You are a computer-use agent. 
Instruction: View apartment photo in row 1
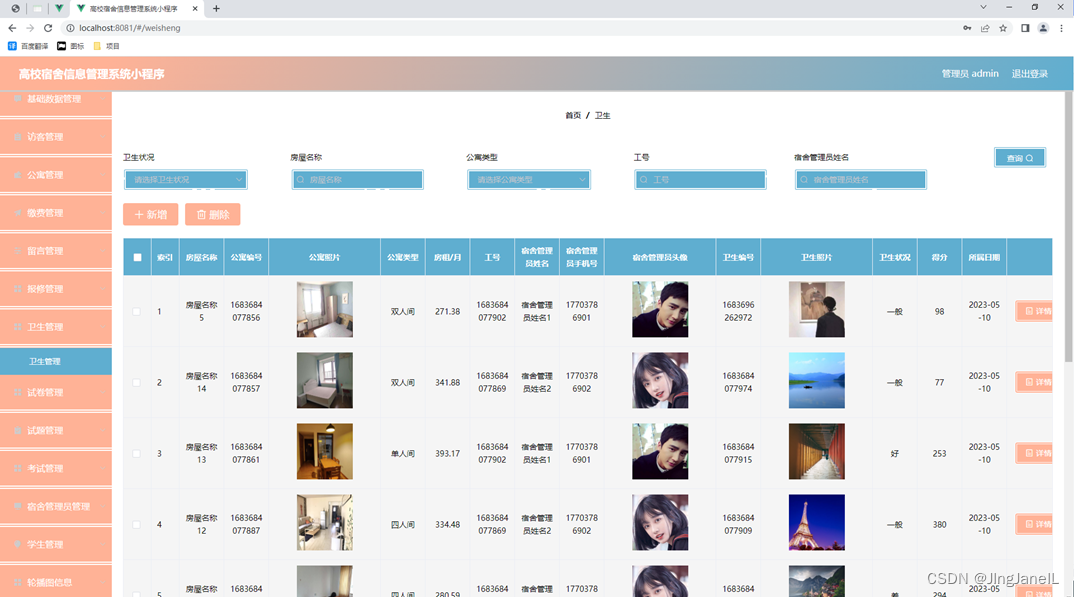pyautogui.click(x=325, y=309)
